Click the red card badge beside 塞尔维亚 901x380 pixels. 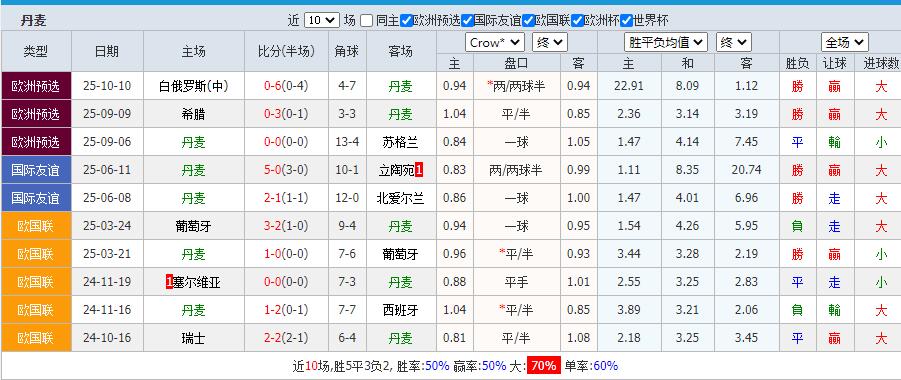pos(169,282)
